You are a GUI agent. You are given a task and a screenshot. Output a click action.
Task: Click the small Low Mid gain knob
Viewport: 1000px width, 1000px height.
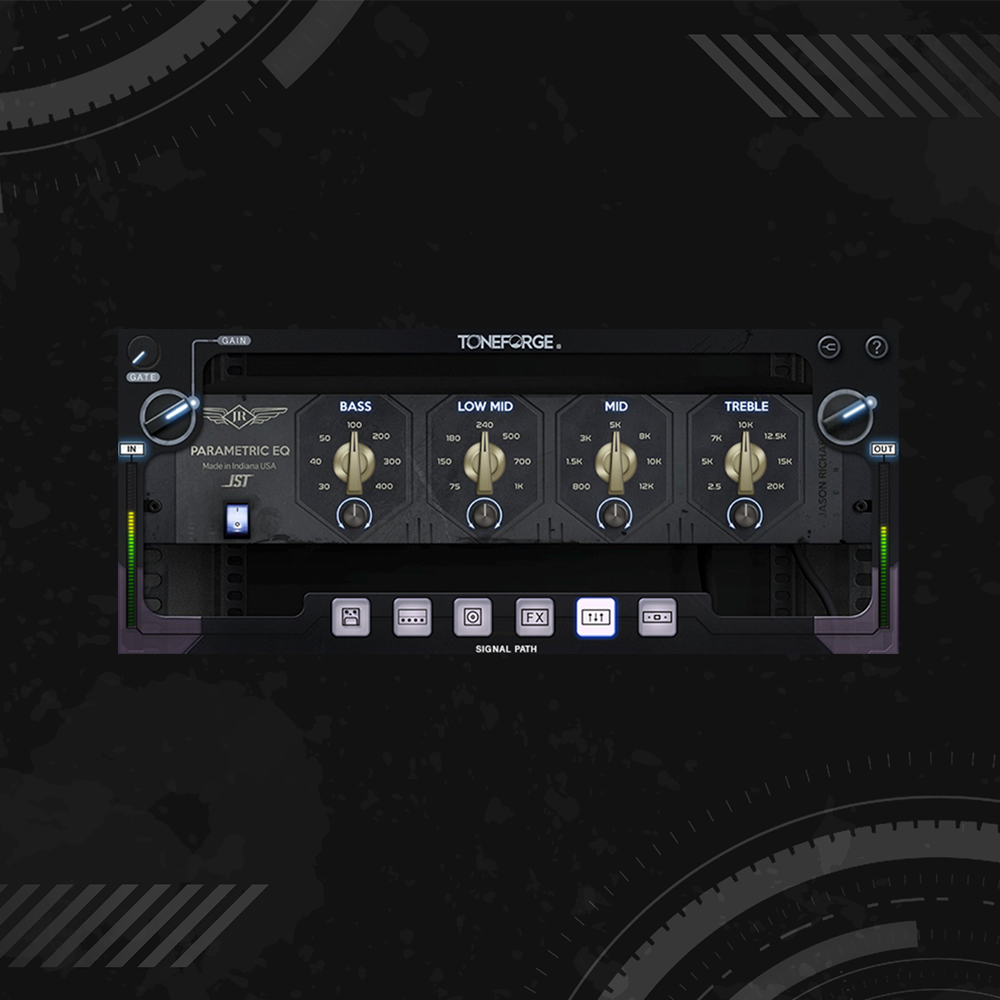[x=484, y=514]
